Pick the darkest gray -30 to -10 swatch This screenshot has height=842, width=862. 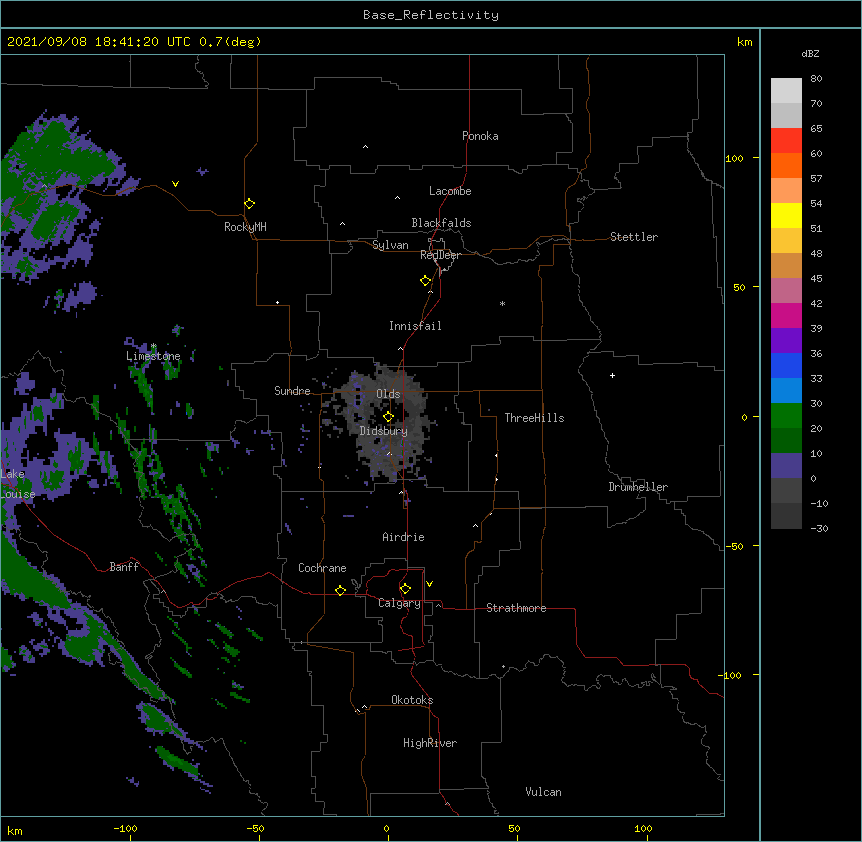(x=786, y=516)
